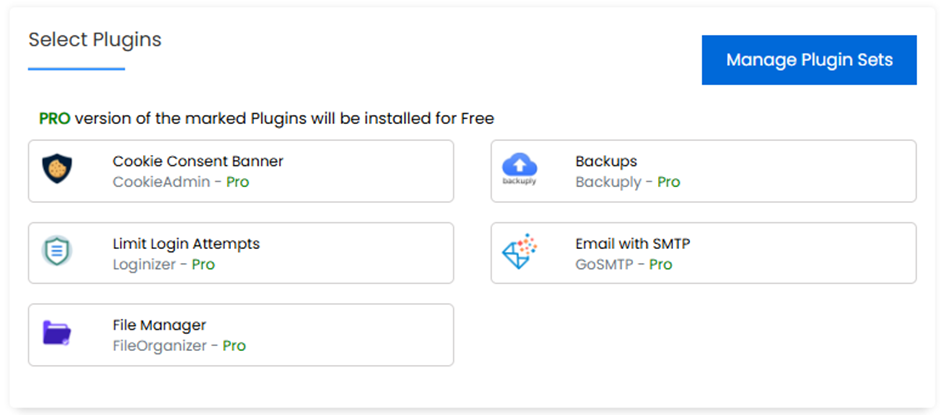Click the File Manager title text
940x415 pixels.
[159, 325]
